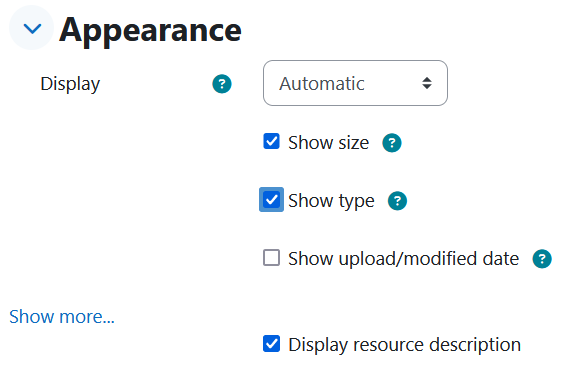Click the Appearance section heading

pyautogui.click(x=150, y=30)
